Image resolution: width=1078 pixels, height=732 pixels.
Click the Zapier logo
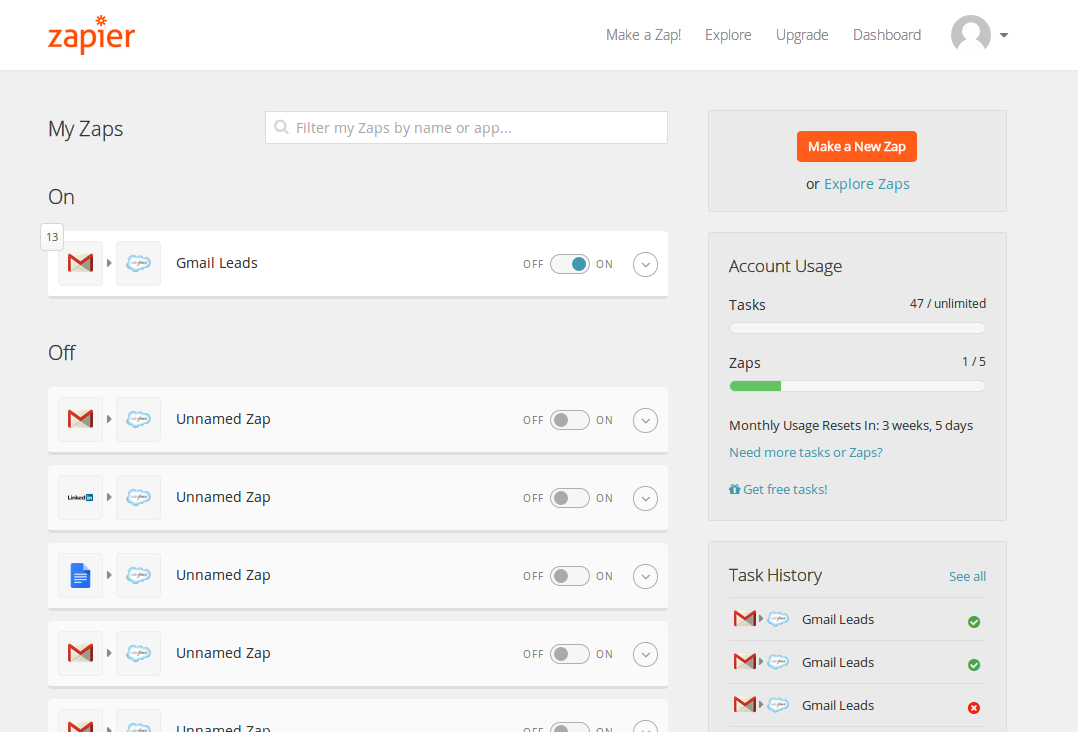[91, 34]
